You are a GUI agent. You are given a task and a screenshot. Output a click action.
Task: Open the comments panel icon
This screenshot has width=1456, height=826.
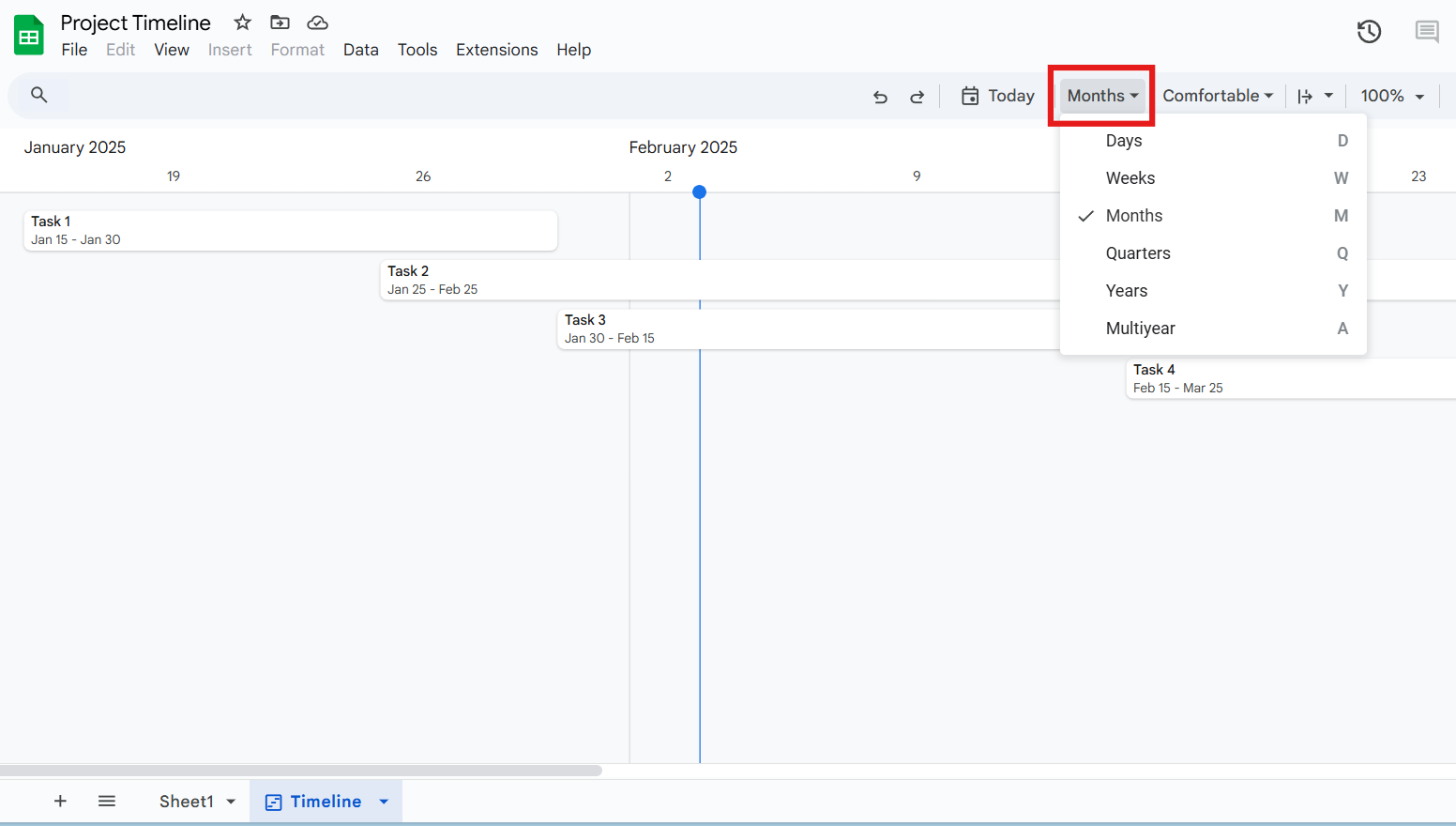[1426, 32]
